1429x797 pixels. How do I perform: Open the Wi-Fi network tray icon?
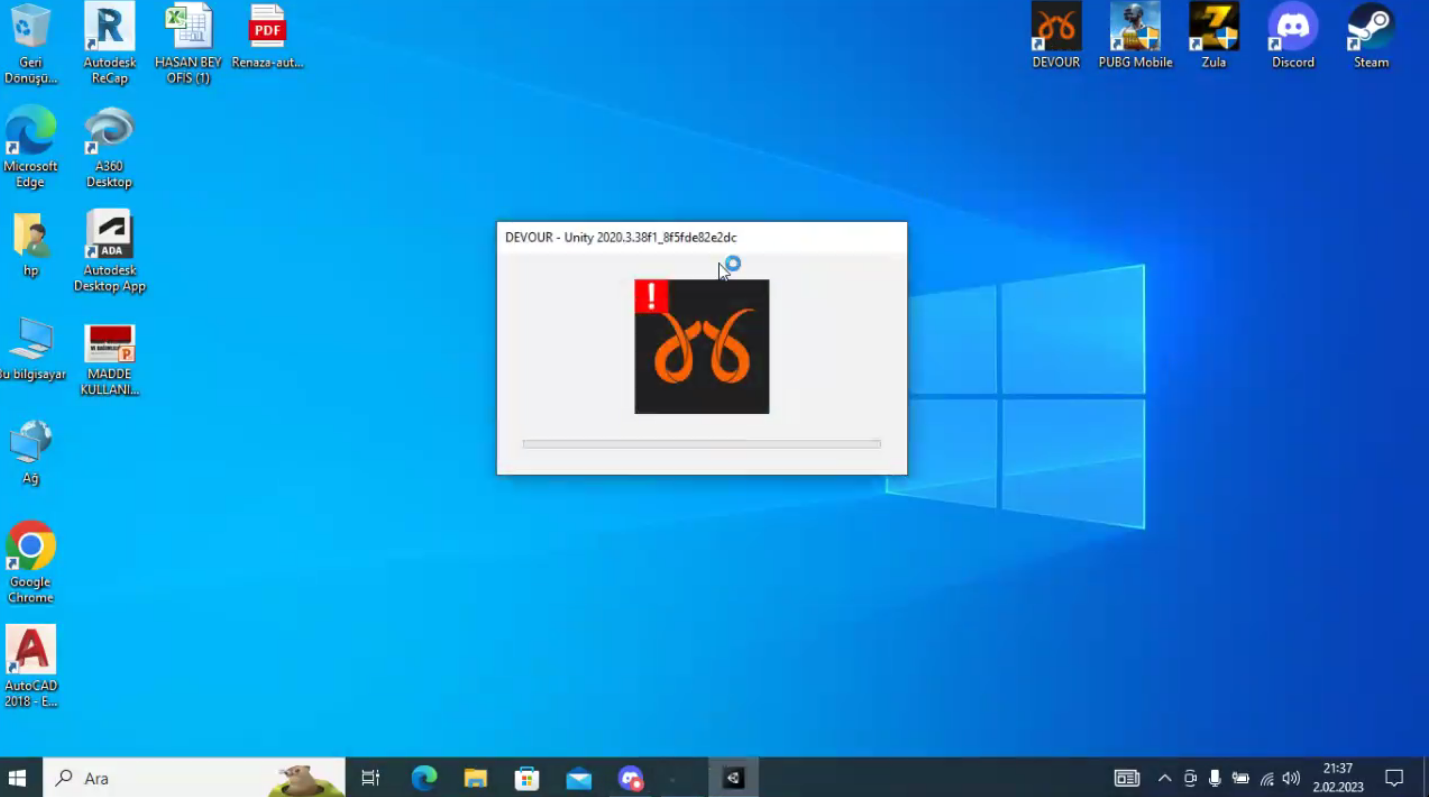point(1267,778)
